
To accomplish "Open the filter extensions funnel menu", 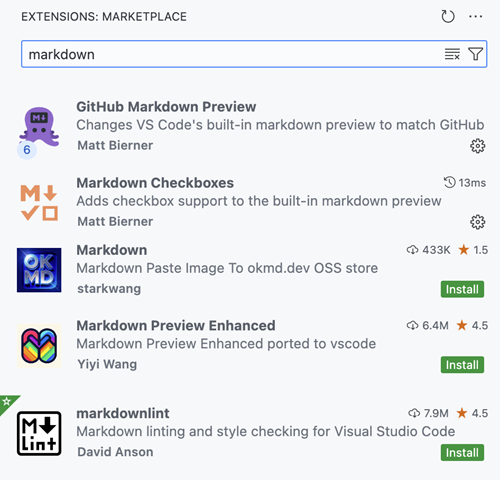I will click(x=475, y=54).
